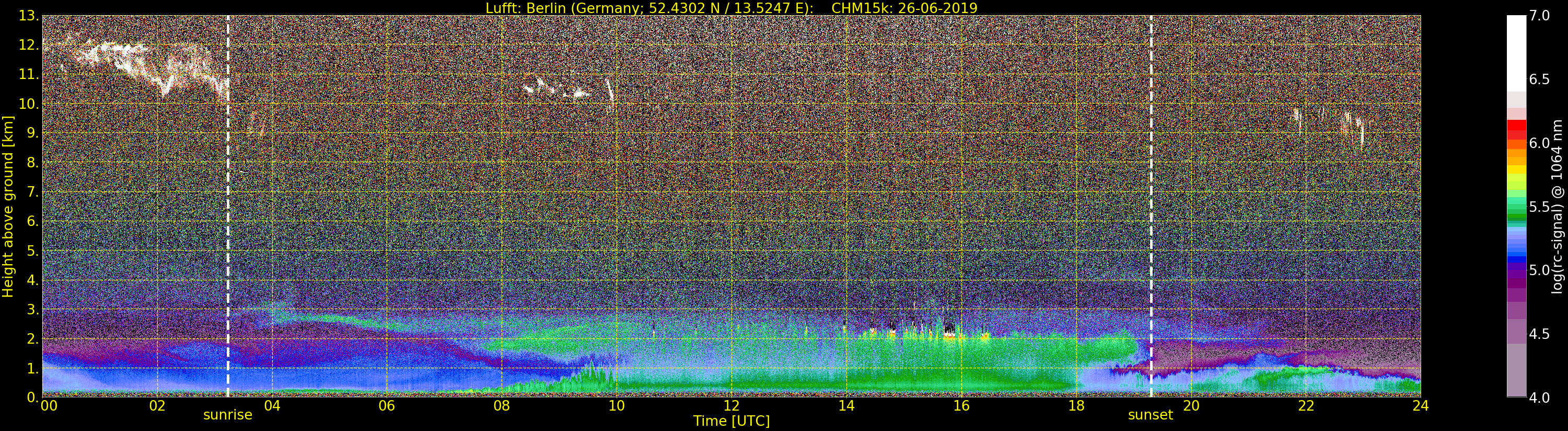Click the colorbar value label '6.5'
Screen dimensions: 1568x431
click(x=1539, y=80)
